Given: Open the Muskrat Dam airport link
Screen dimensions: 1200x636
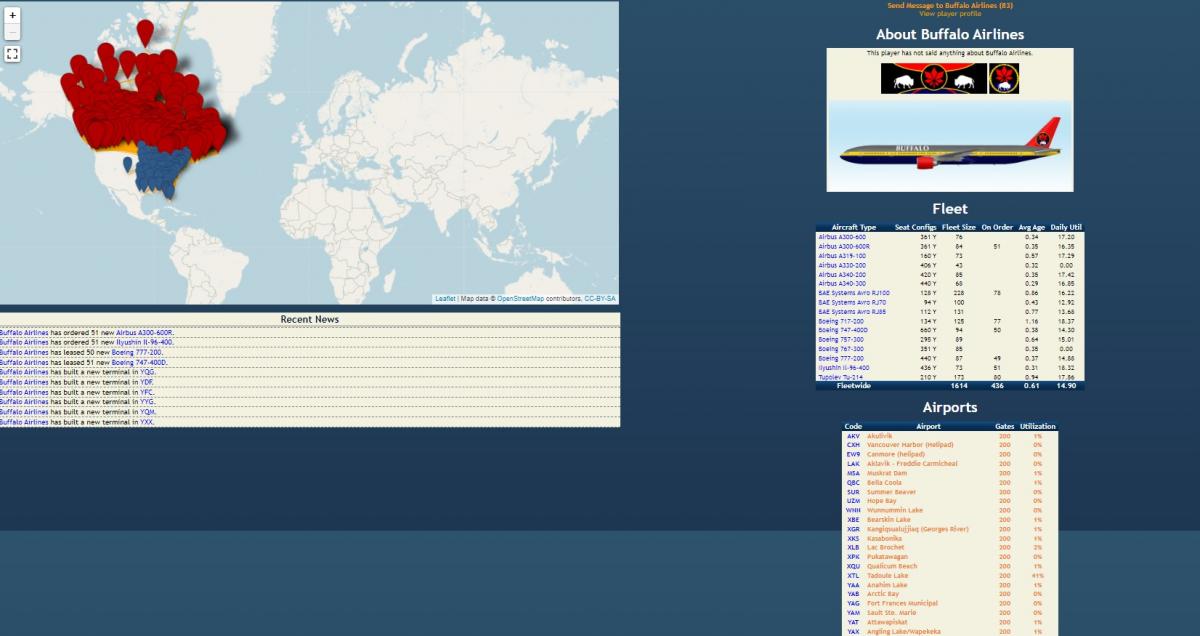Looking at the screenshot, I should tap(889, 473).
